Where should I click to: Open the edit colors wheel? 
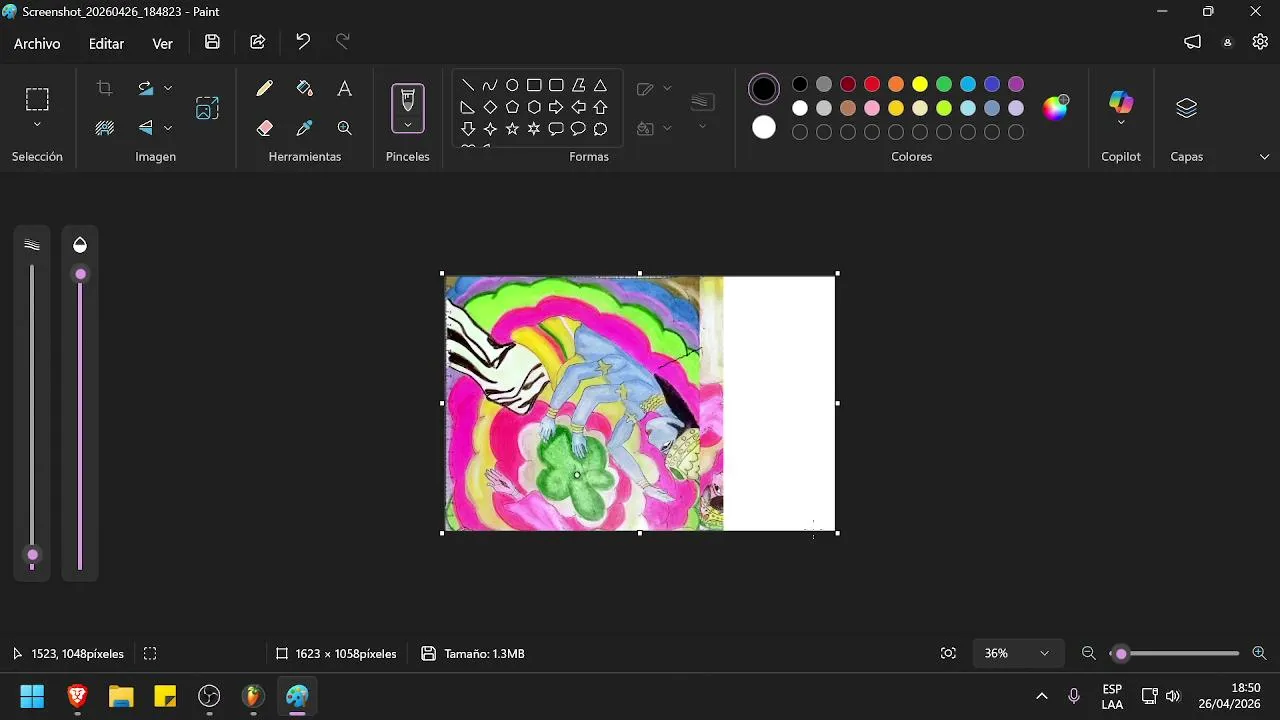(1055, 108)
